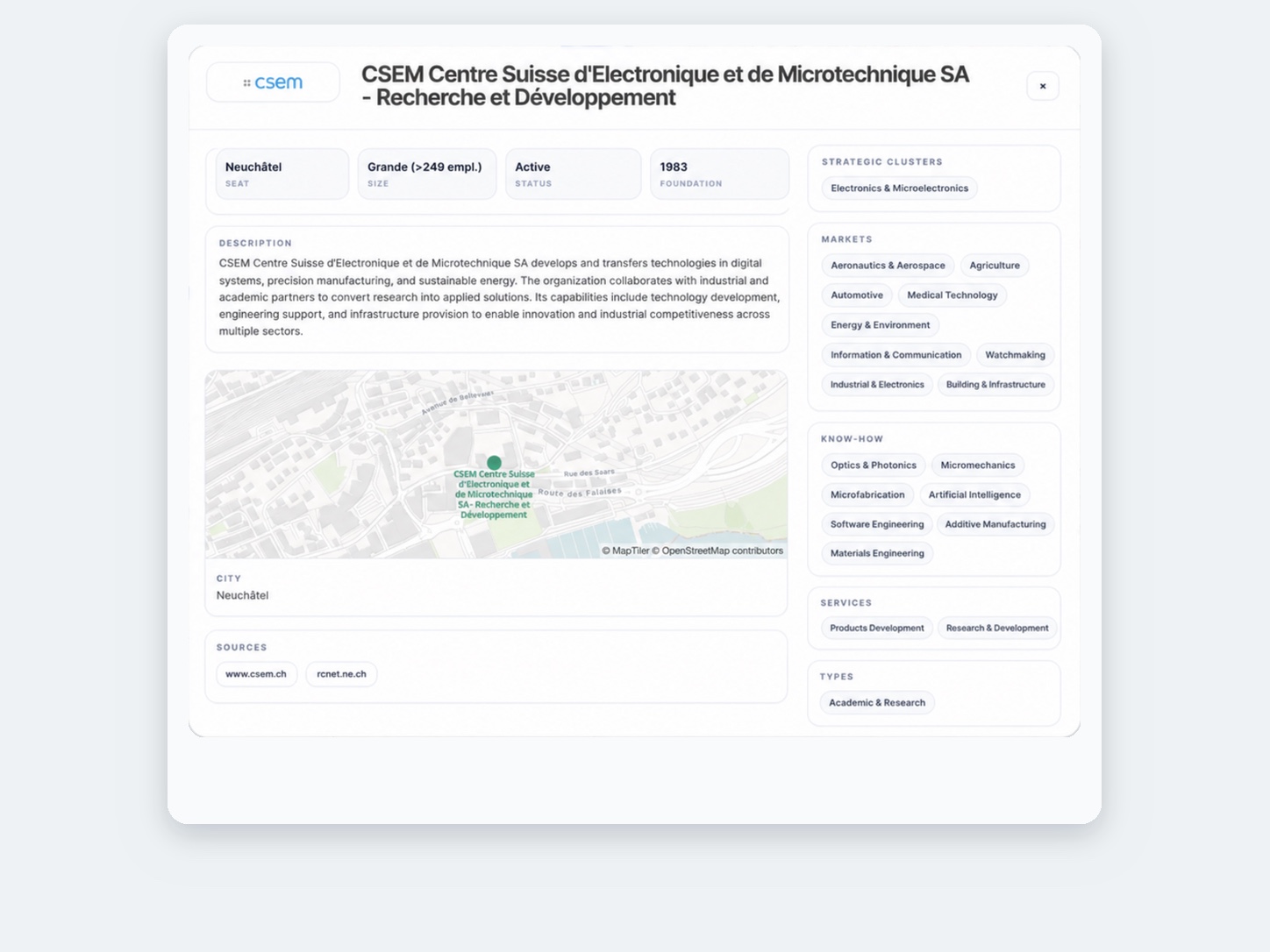Click the Grande (>249 empl.) size card
This screenshot has height=952, width=1270.
427,174
